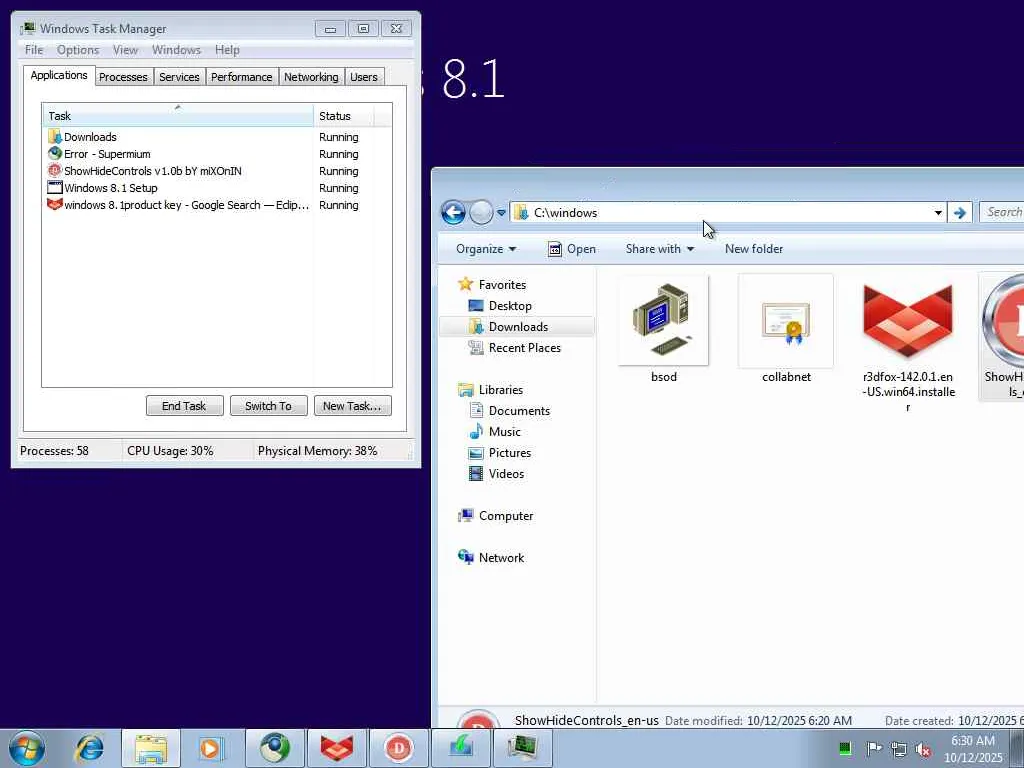Expand the Share with dropdown
Screen dimensions: 1024x768
(x=660, y=249)
